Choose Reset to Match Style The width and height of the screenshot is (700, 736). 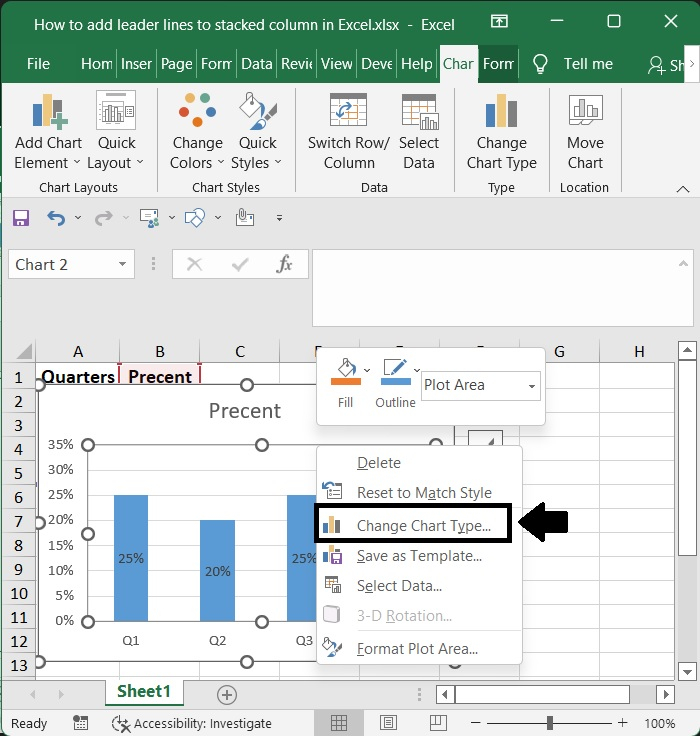(x=419, y=493)
